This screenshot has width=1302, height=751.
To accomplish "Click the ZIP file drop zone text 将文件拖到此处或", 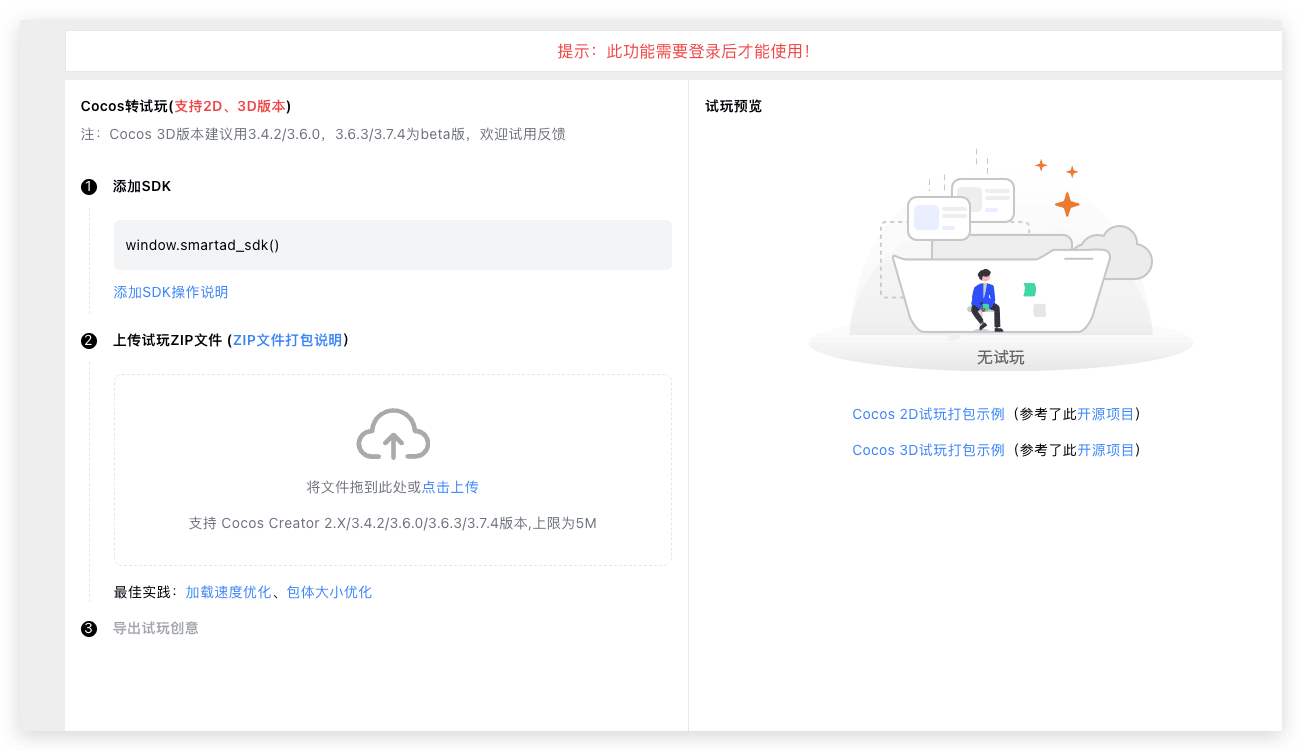I will [364, 487].
